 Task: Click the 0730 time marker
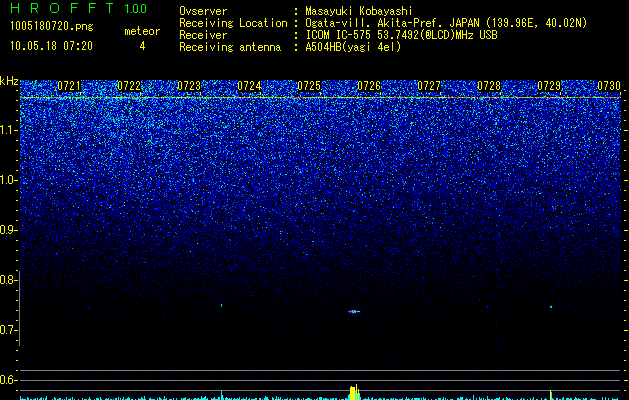pos(609,86)
